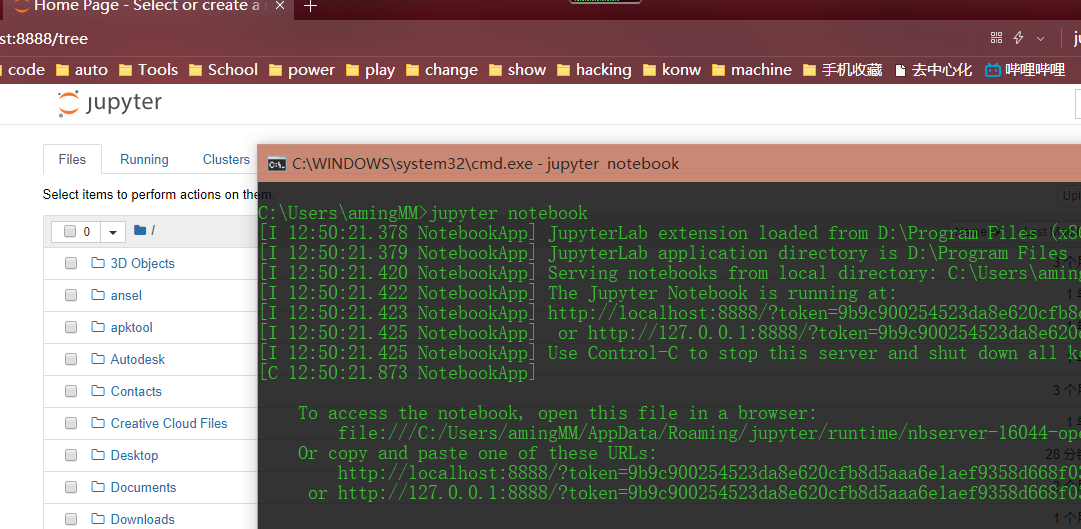Open the 去中心化 bookmark
This screenshot has height=529, width=1081.
933,70
